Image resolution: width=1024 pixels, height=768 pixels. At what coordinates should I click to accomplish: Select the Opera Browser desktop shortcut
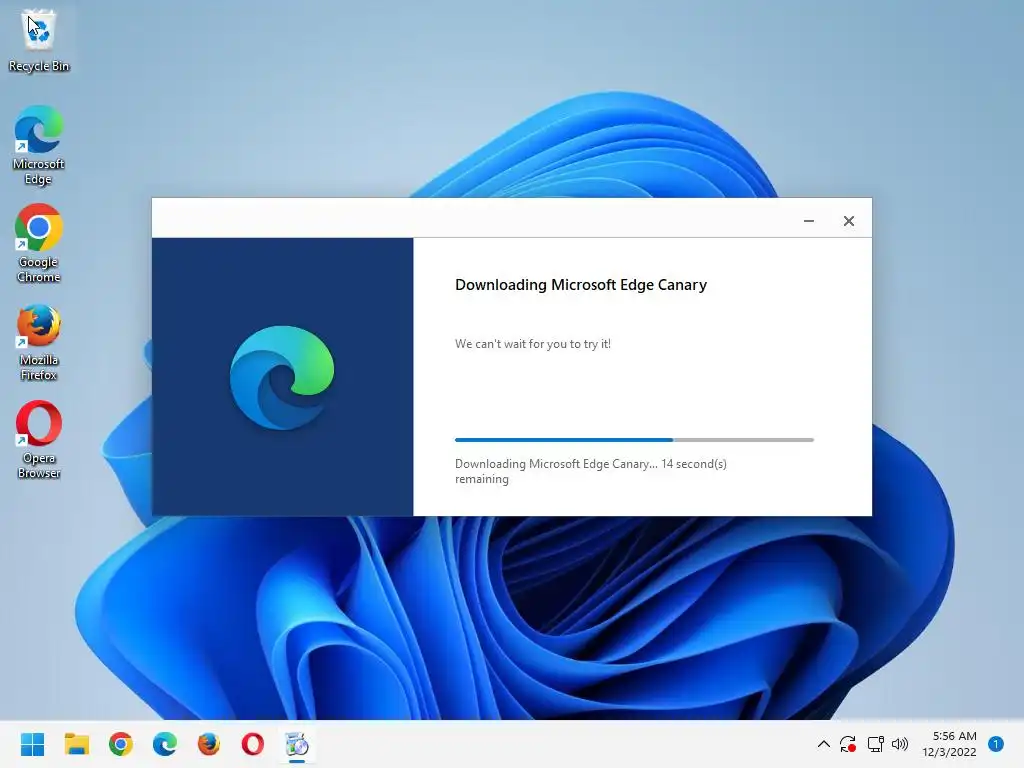[39, 440]
